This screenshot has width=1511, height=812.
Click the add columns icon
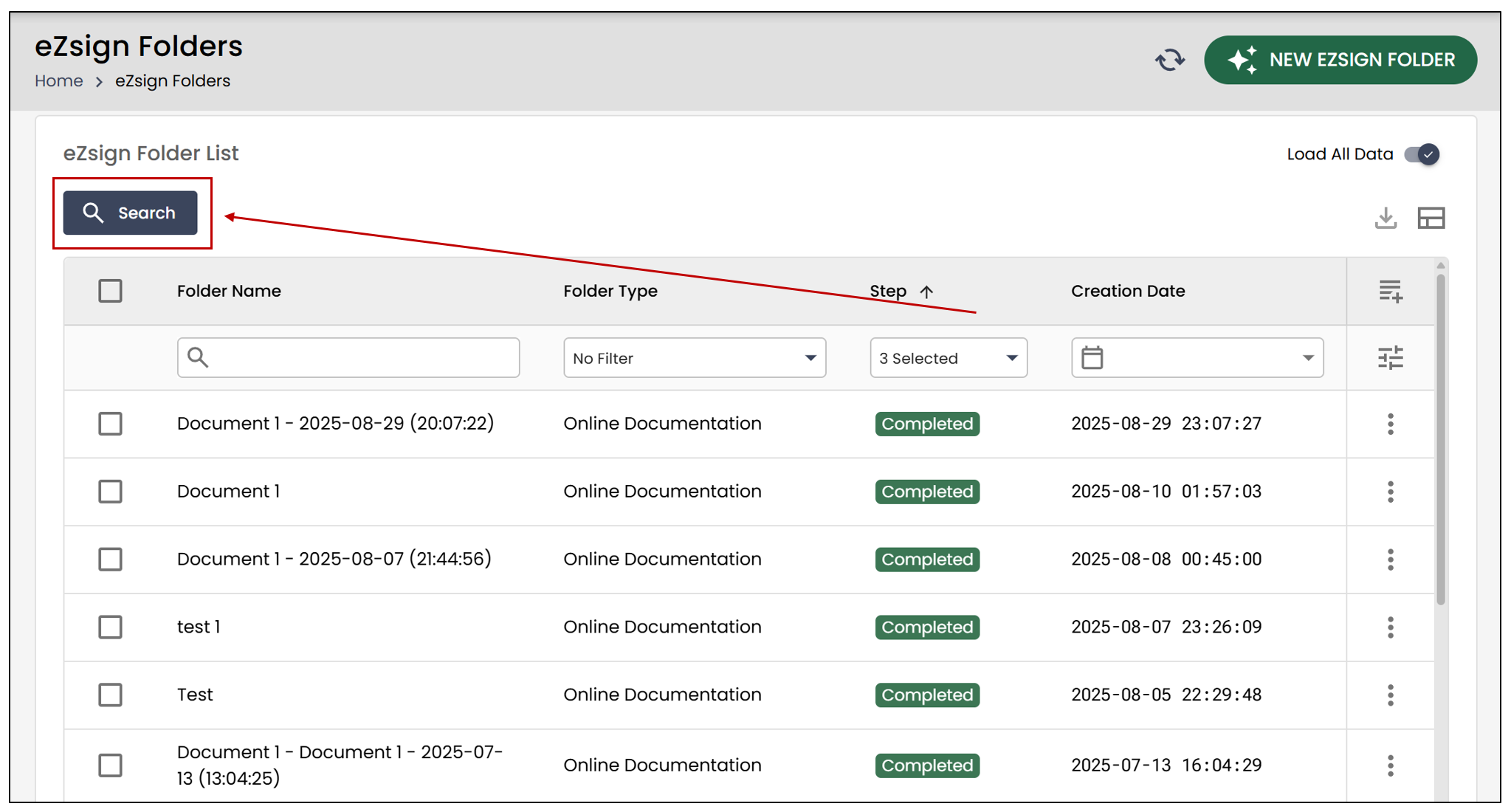[x=1391, y=291]
